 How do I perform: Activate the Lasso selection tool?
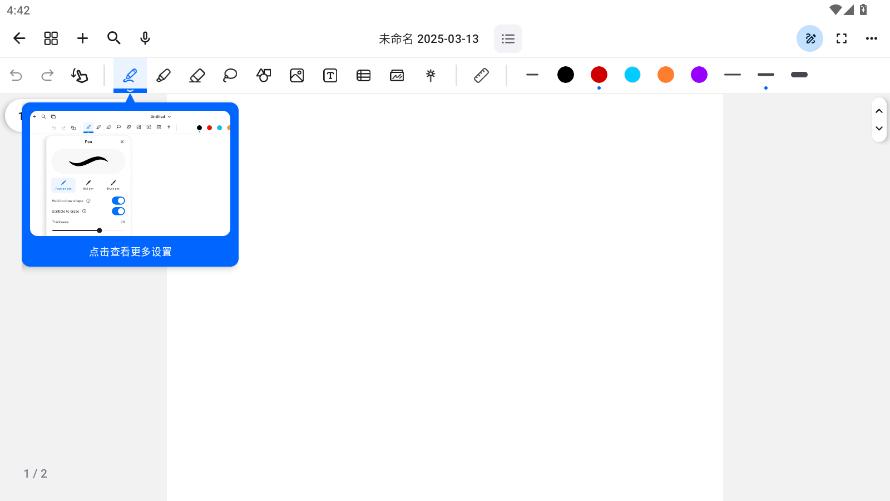pos(230,75)
